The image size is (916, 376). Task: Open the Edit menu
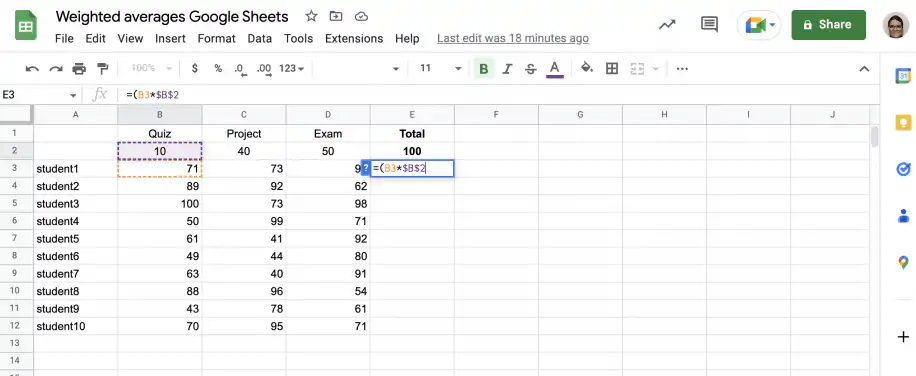coord(95,39)
